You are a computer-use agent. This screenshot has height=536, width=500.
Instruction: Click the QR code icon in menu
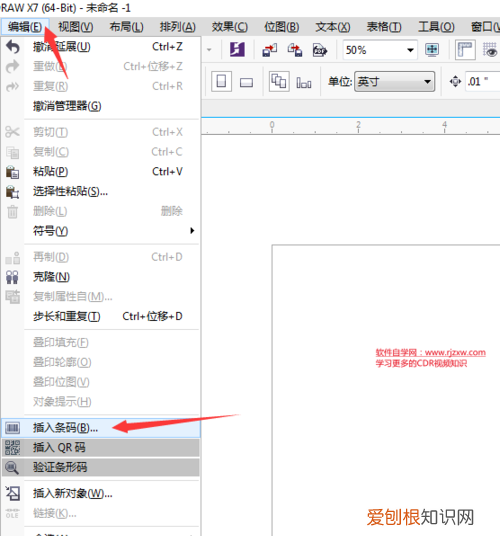13,447
